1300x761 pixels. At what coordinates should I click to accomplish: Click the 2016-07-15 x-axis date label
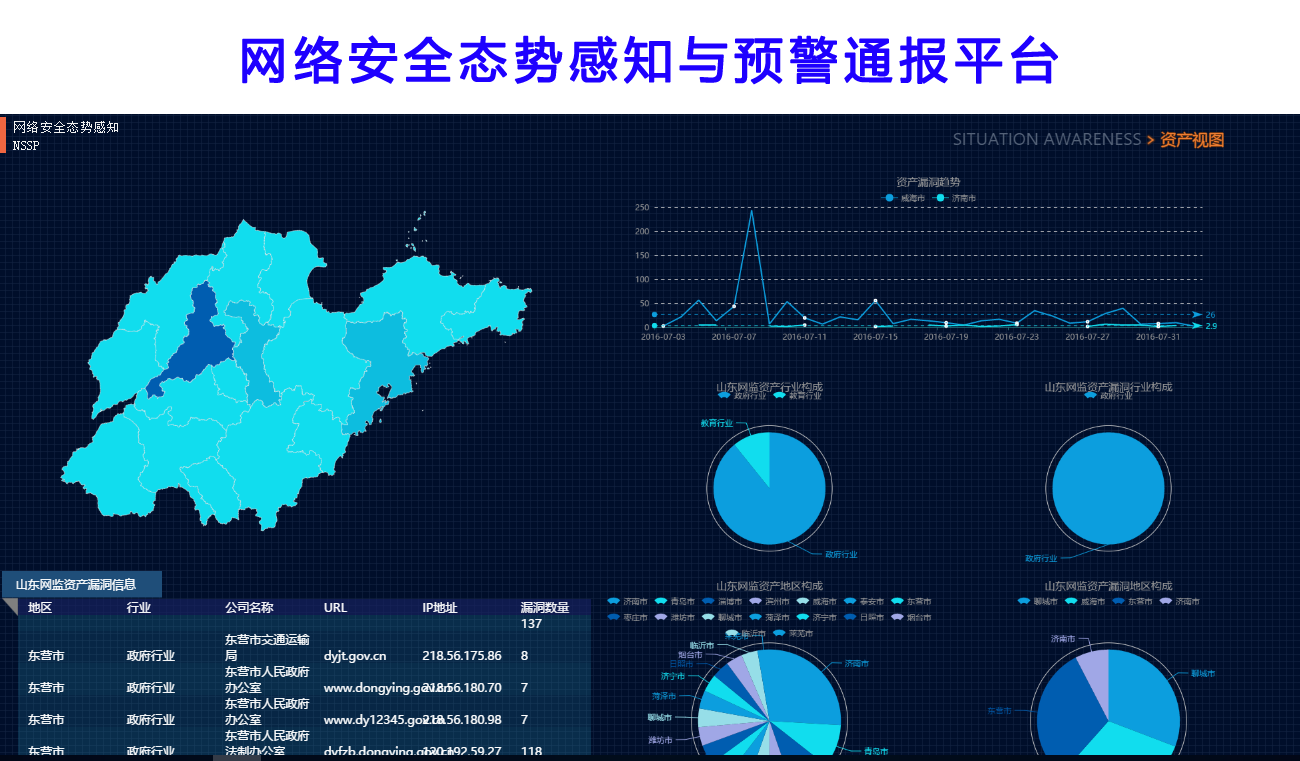pos(875,337)
